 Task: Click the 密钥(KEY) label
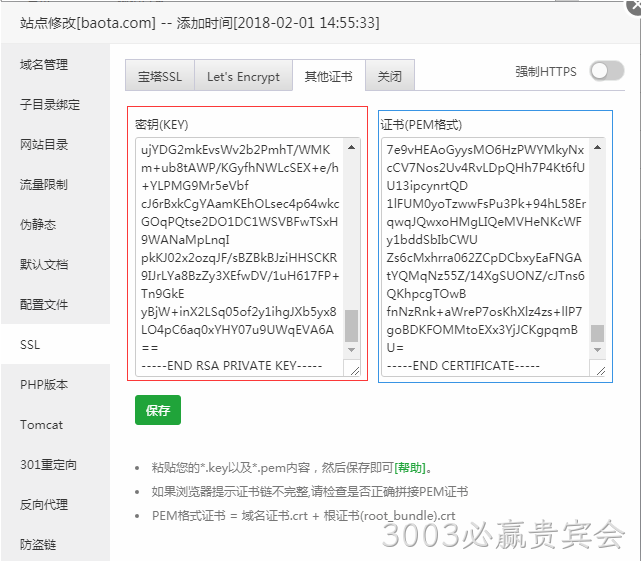coord(162,125)
